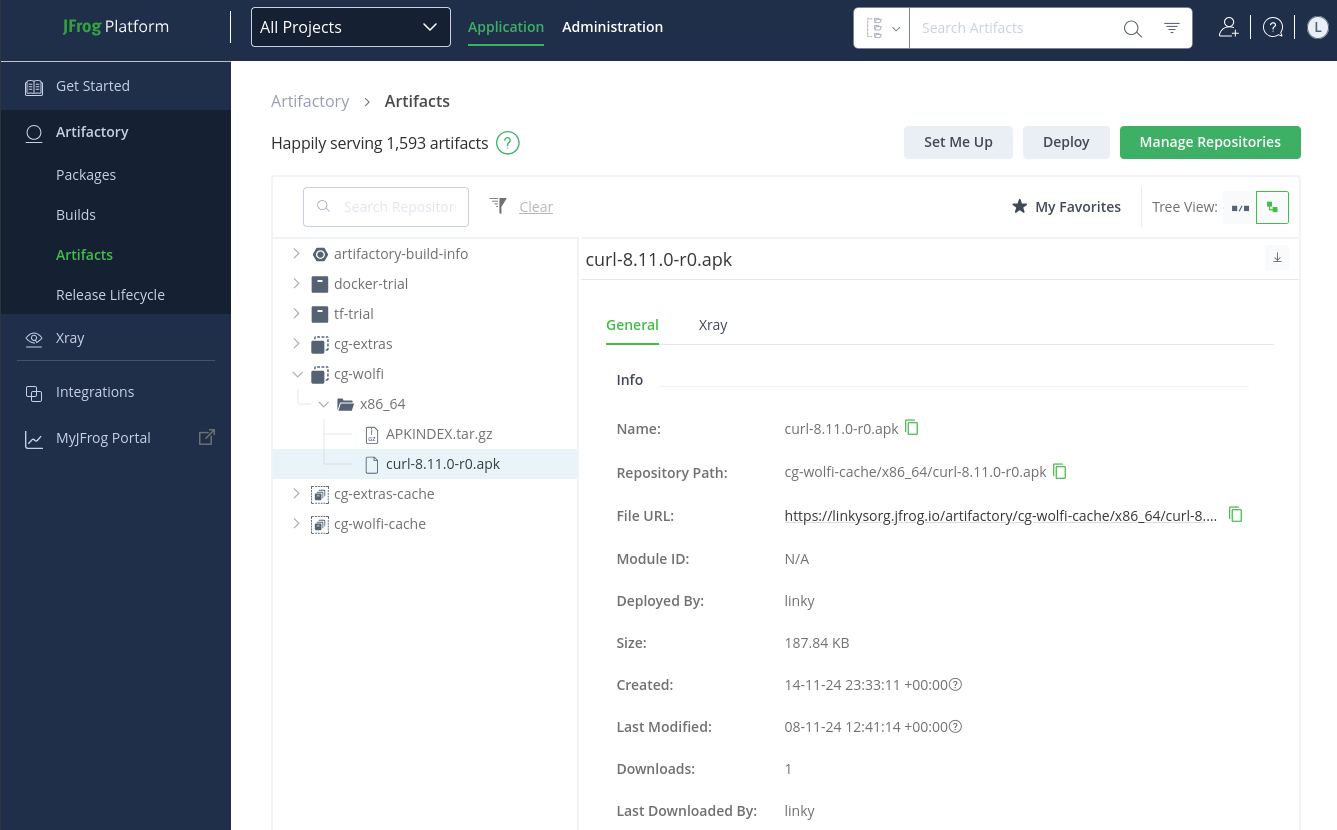Click the download artifact icon
The image size is (1337, 830).
coord(1277,258)
